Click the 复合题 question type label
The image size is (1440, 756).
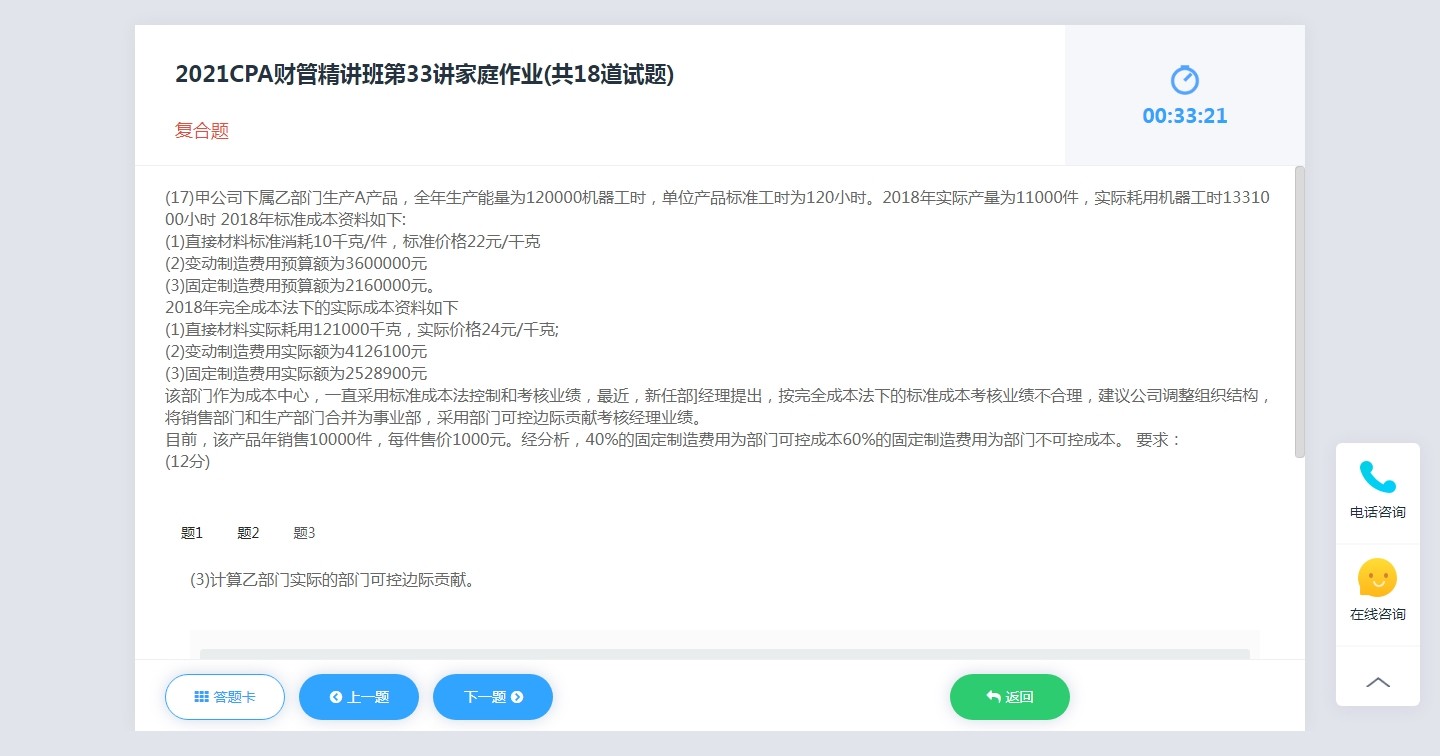(202, 131)
